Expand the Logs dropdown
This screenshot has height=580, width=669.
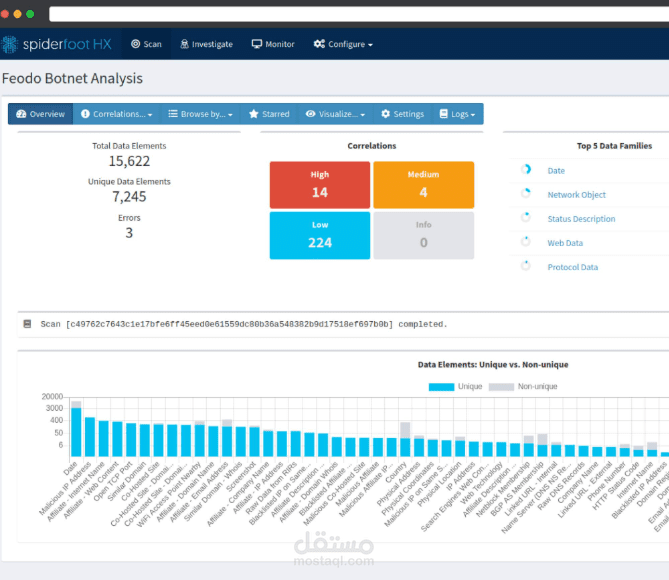(x=457, y=114)
